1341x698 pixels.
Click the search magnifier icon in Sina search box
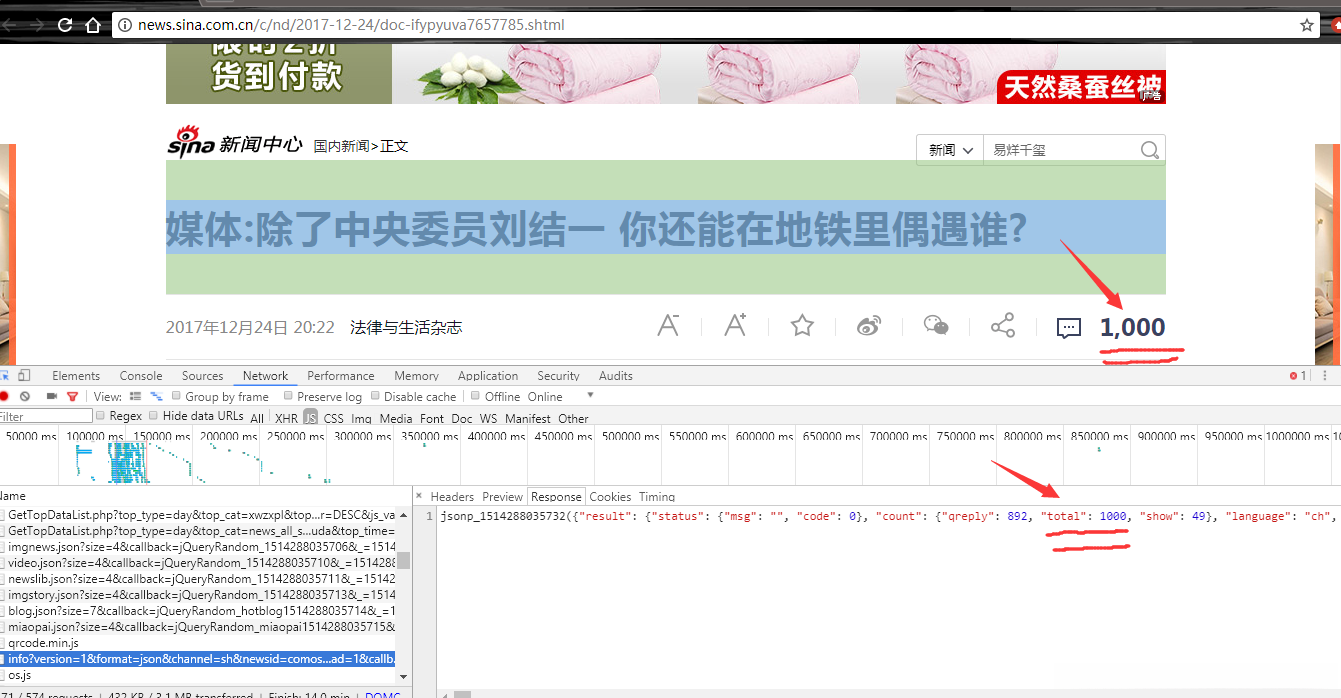[x=1150, y=150]
